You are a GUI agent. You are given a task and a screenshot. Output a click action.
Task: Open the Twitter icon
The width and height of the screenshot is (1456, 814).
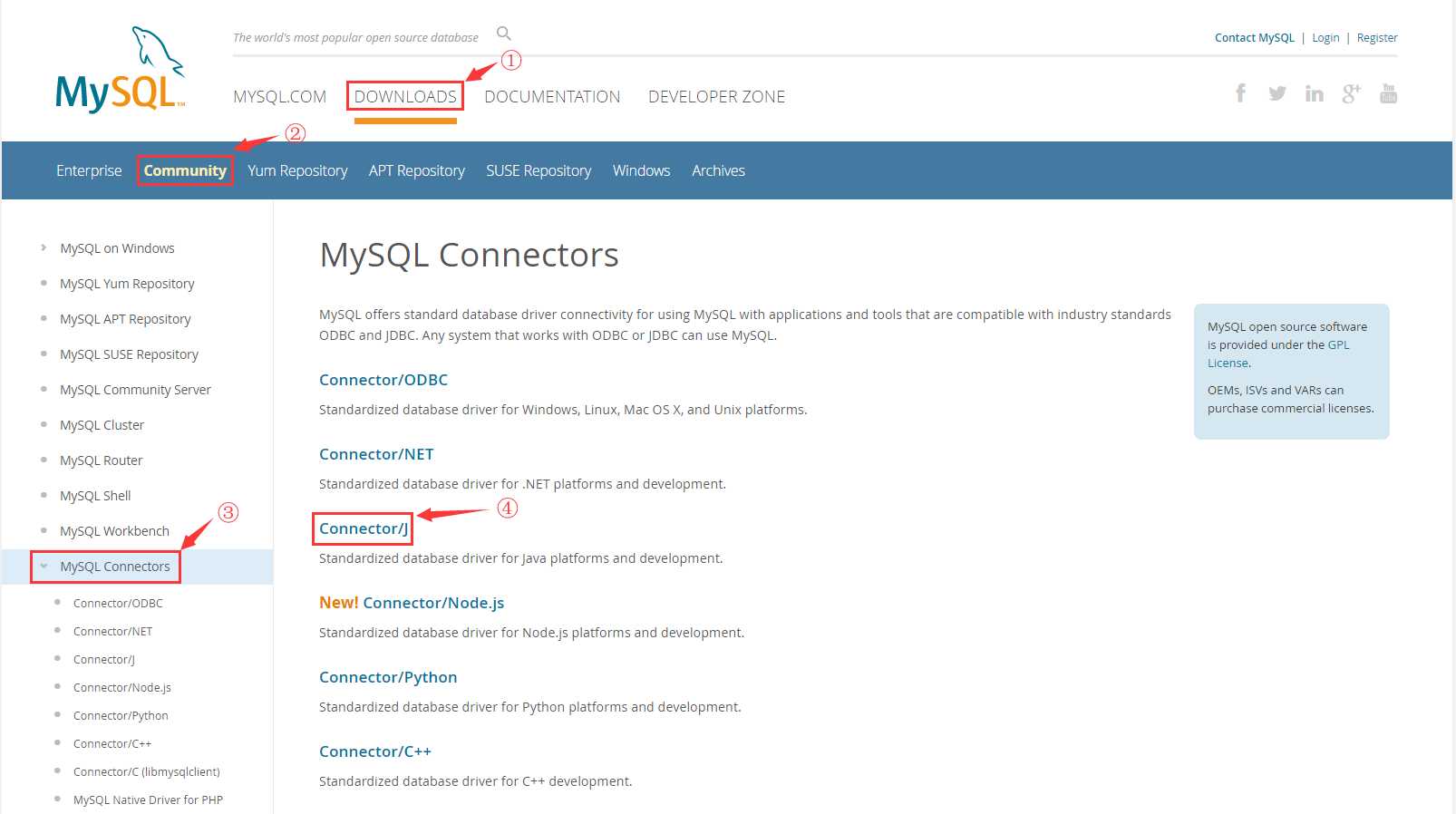click(x=1277, y=92)
